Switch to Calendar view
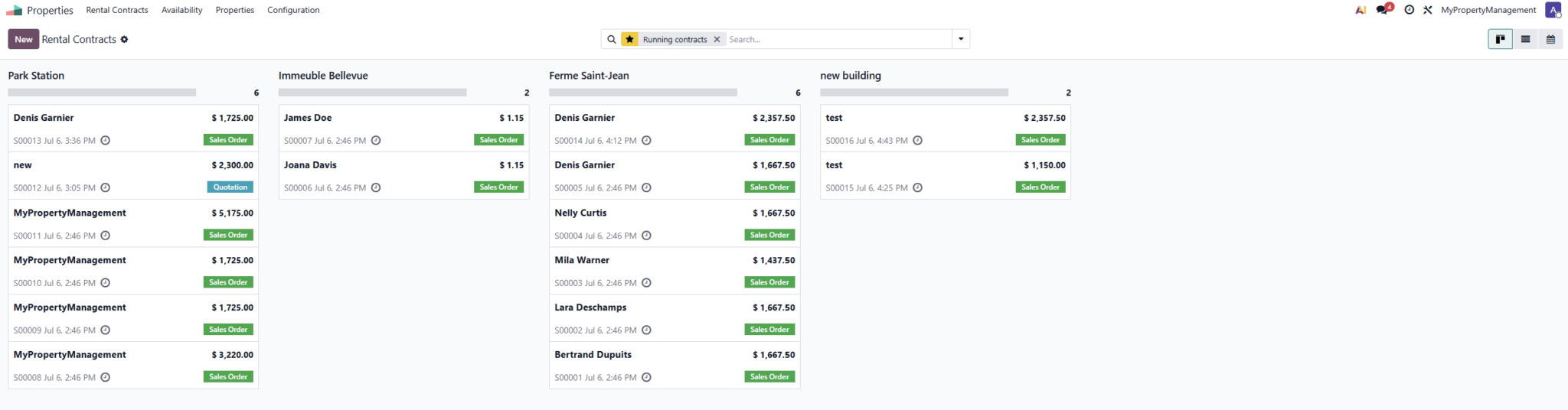This screenshot has height=410, width=1568. coord(1550,39)
